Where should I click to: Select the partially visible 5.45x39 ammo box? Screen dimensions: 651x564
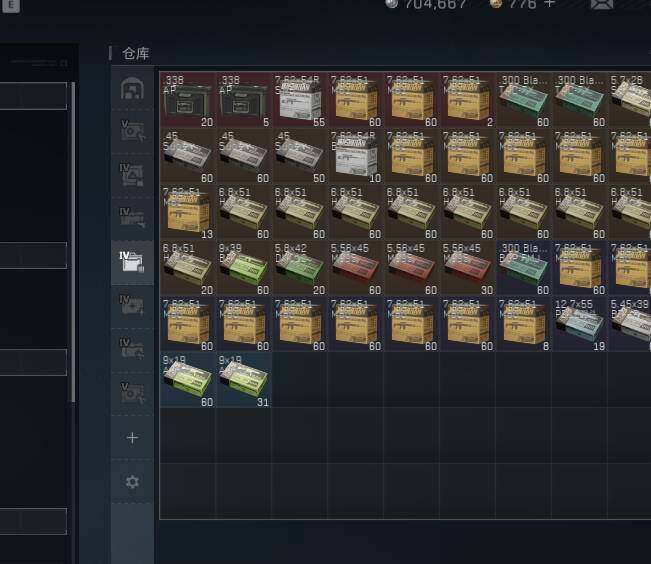(x=630, y=324)
